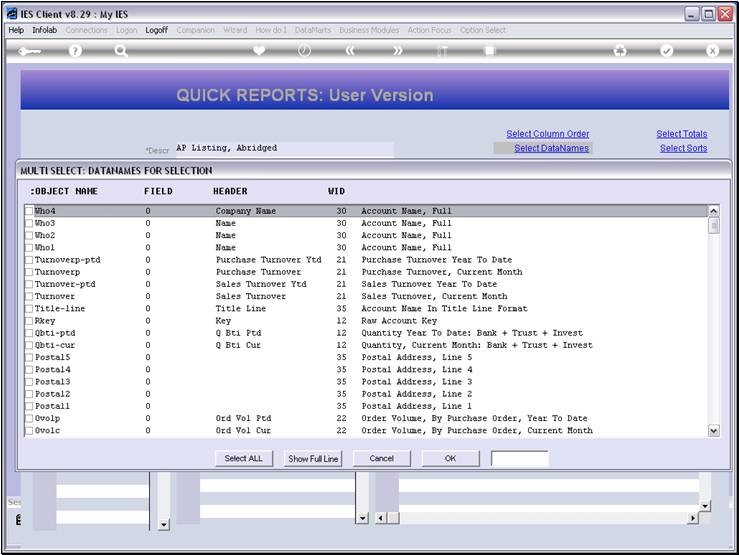Open the Business Modules menu

click(x=369, y=30)
